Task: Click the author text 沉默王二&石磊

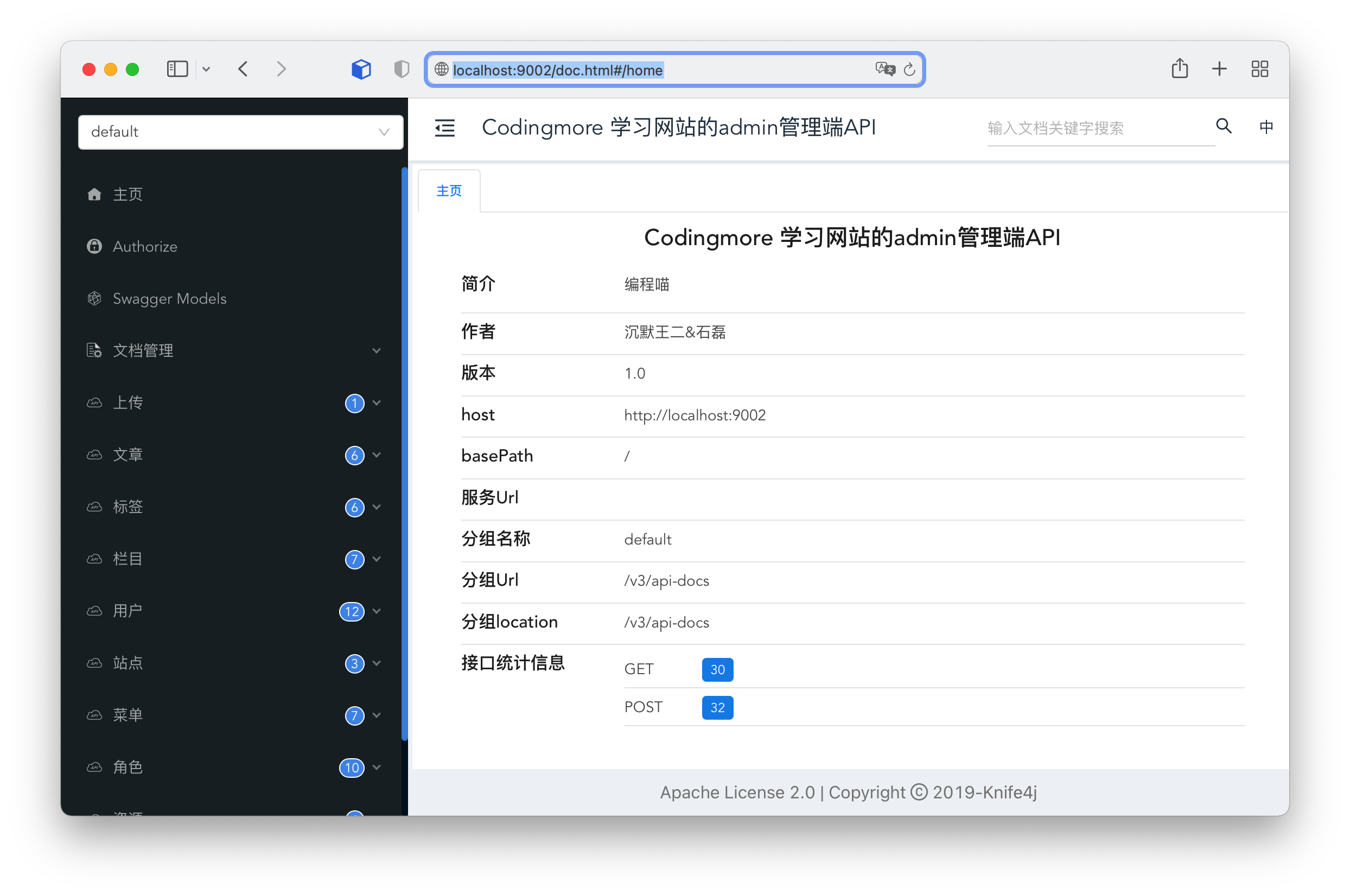Action: [674, 332]
